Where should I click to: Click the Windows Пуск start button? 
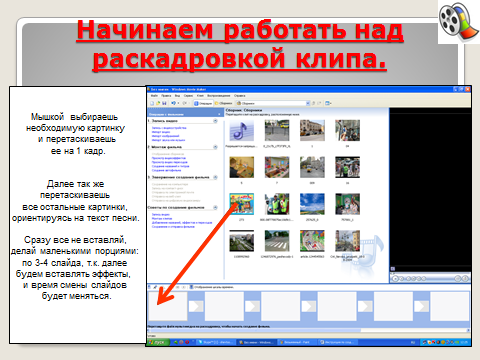157,342
